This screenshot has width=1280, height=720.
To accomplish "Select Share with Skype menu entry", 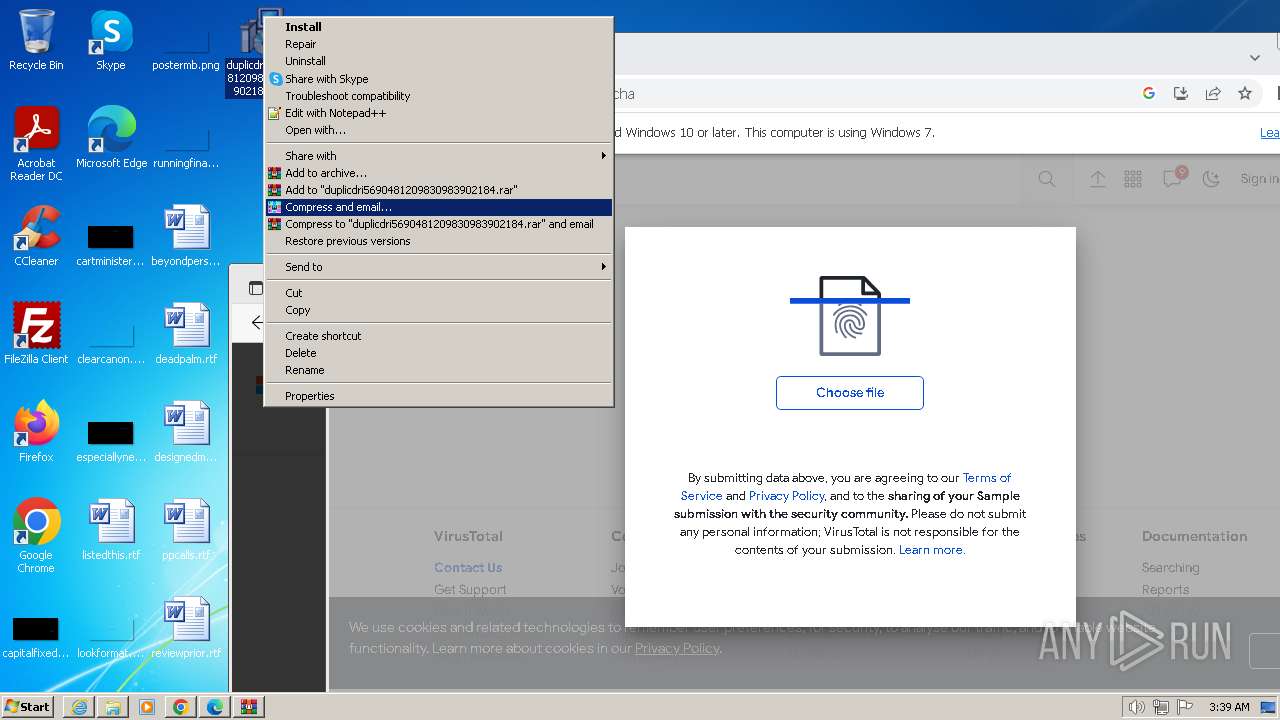I will [x=438, y=79].
